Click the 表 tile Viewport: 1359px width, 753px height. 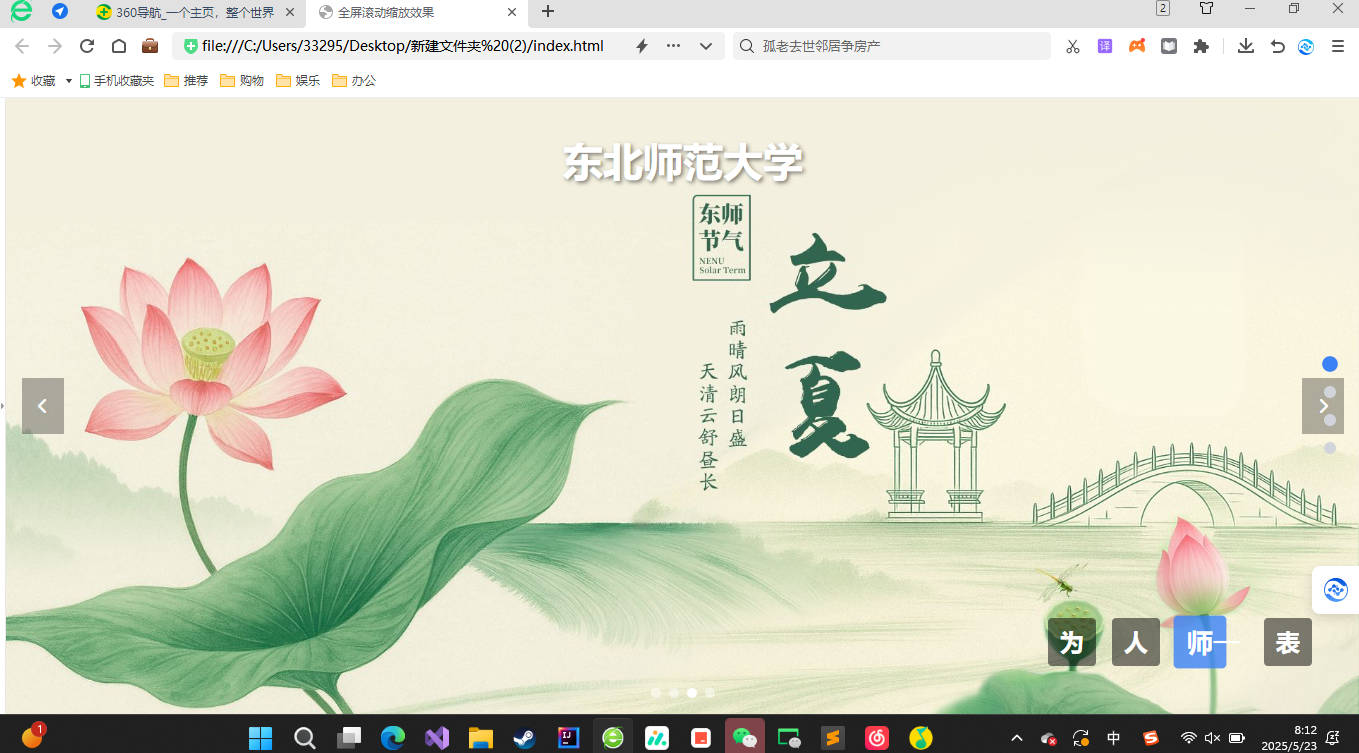pos(1288,642)
